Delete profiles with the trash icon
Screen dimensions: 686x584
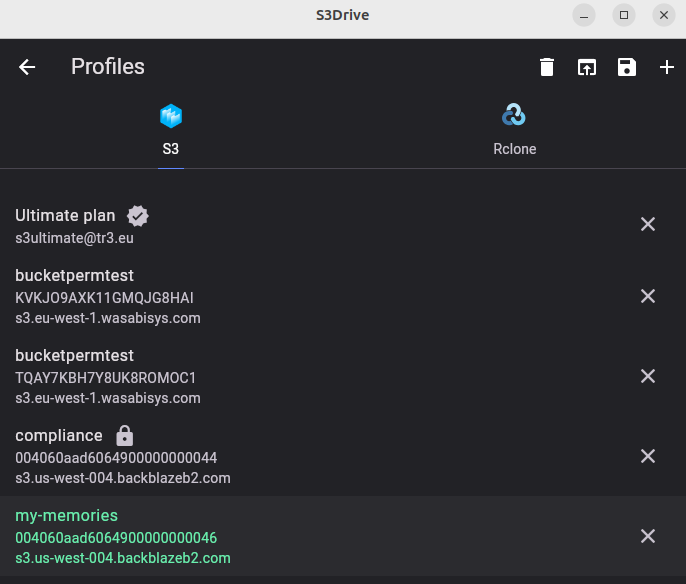pyautogui.click(x=547, y=67)
